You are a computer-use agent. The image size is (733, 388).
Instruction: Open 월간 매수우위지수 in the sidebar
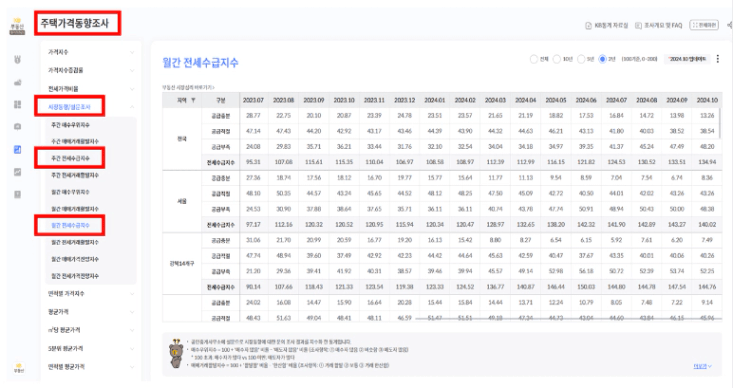tap(70, 192)
